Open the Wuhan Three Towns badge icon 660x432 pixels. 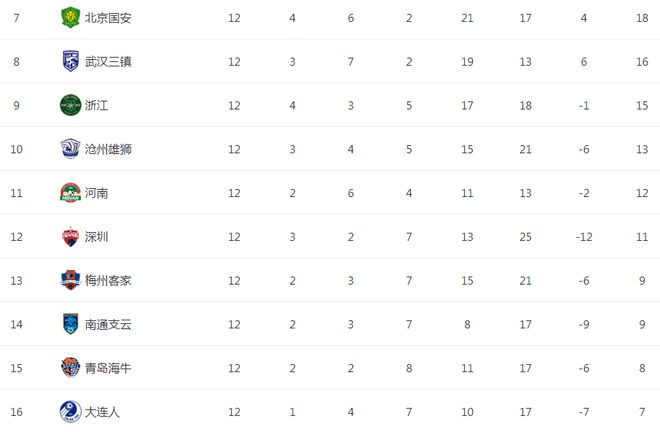pyautogui.click(x=70, y=61)
